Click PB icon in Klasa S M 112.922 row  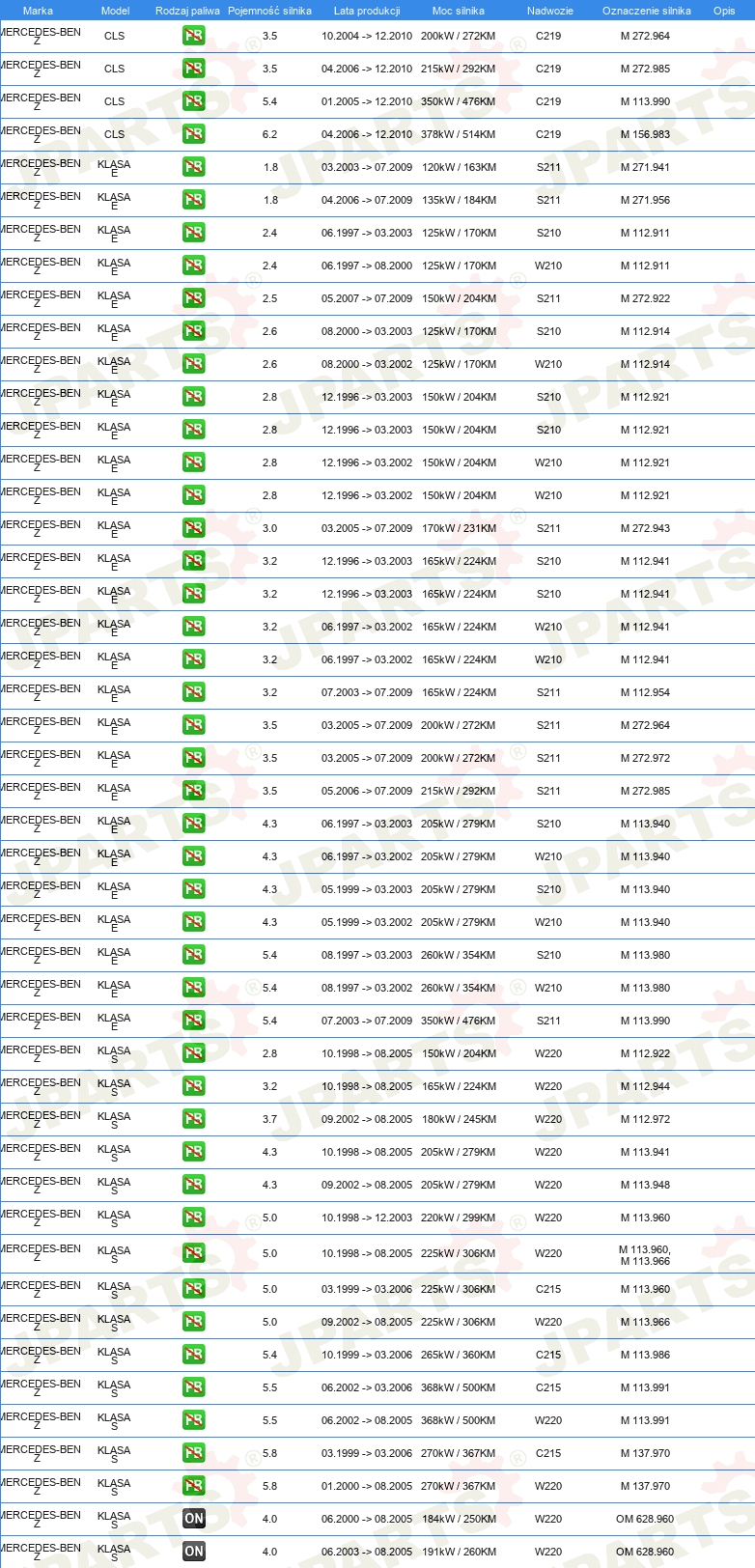tap(193, 1054)
